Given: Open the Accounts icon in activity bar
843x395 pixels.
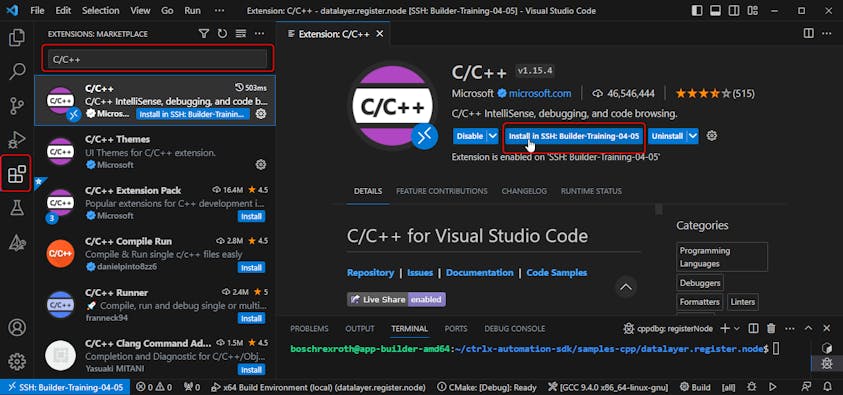Looking at the screenshot, I should pyautogui.click(x=17, y=327).
